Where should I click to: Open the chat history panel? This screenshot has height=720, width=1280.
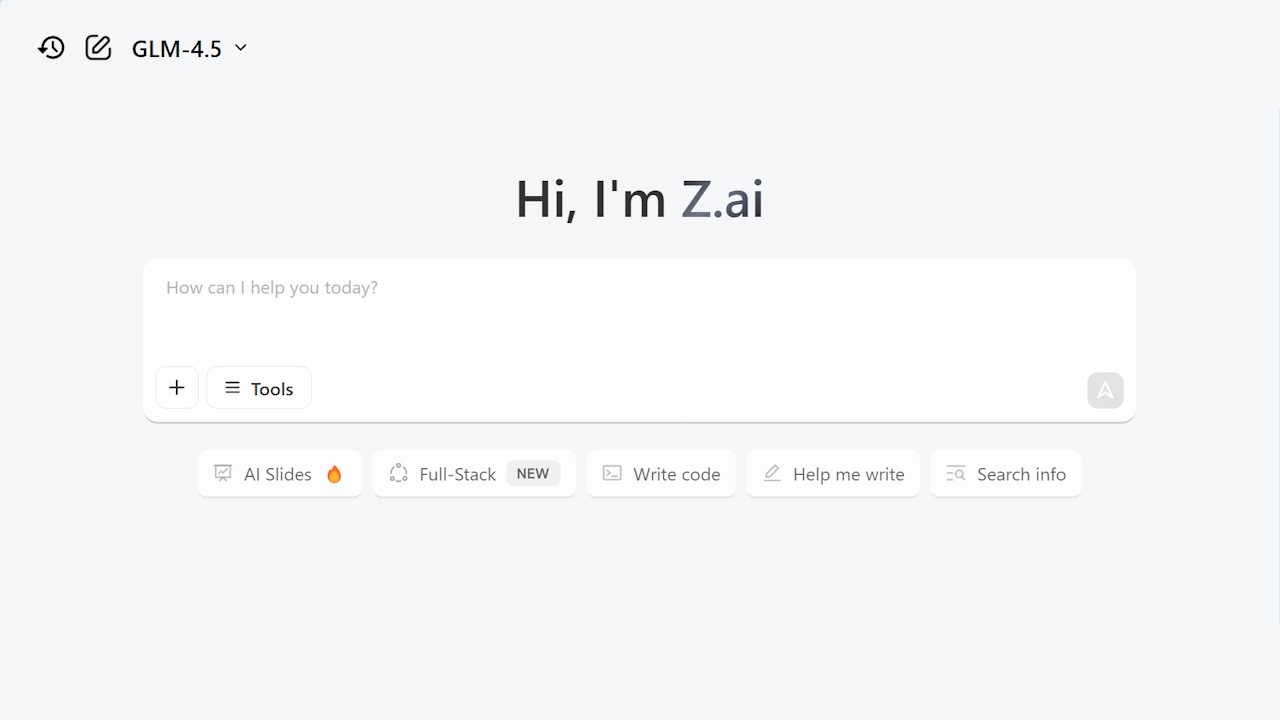(x=51, y=47)
